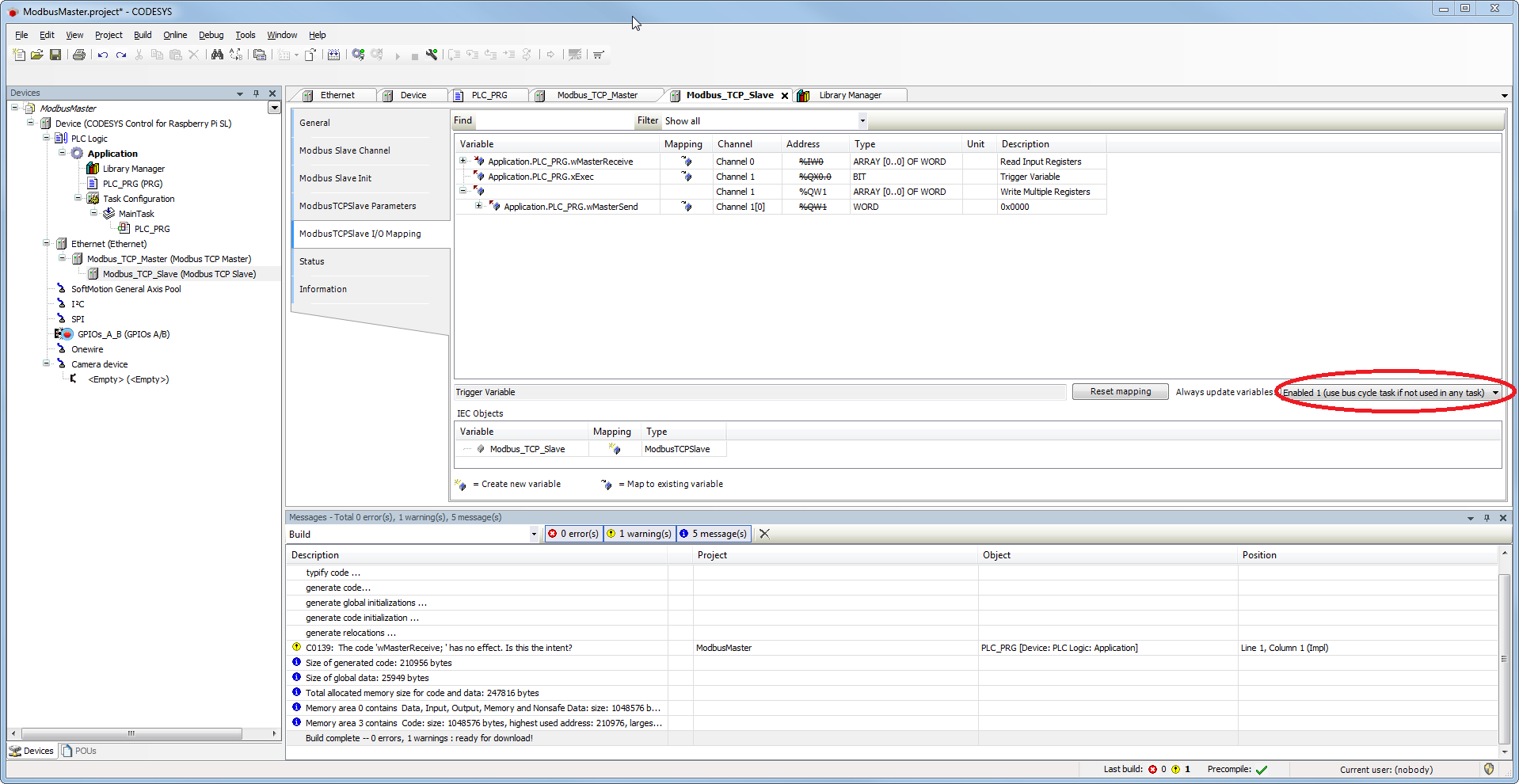The width and height of the screenshot is (1519, 784).
Task: Open the Filter Show all dropdown
Action: pyautogui.click(x=862, y=121)
